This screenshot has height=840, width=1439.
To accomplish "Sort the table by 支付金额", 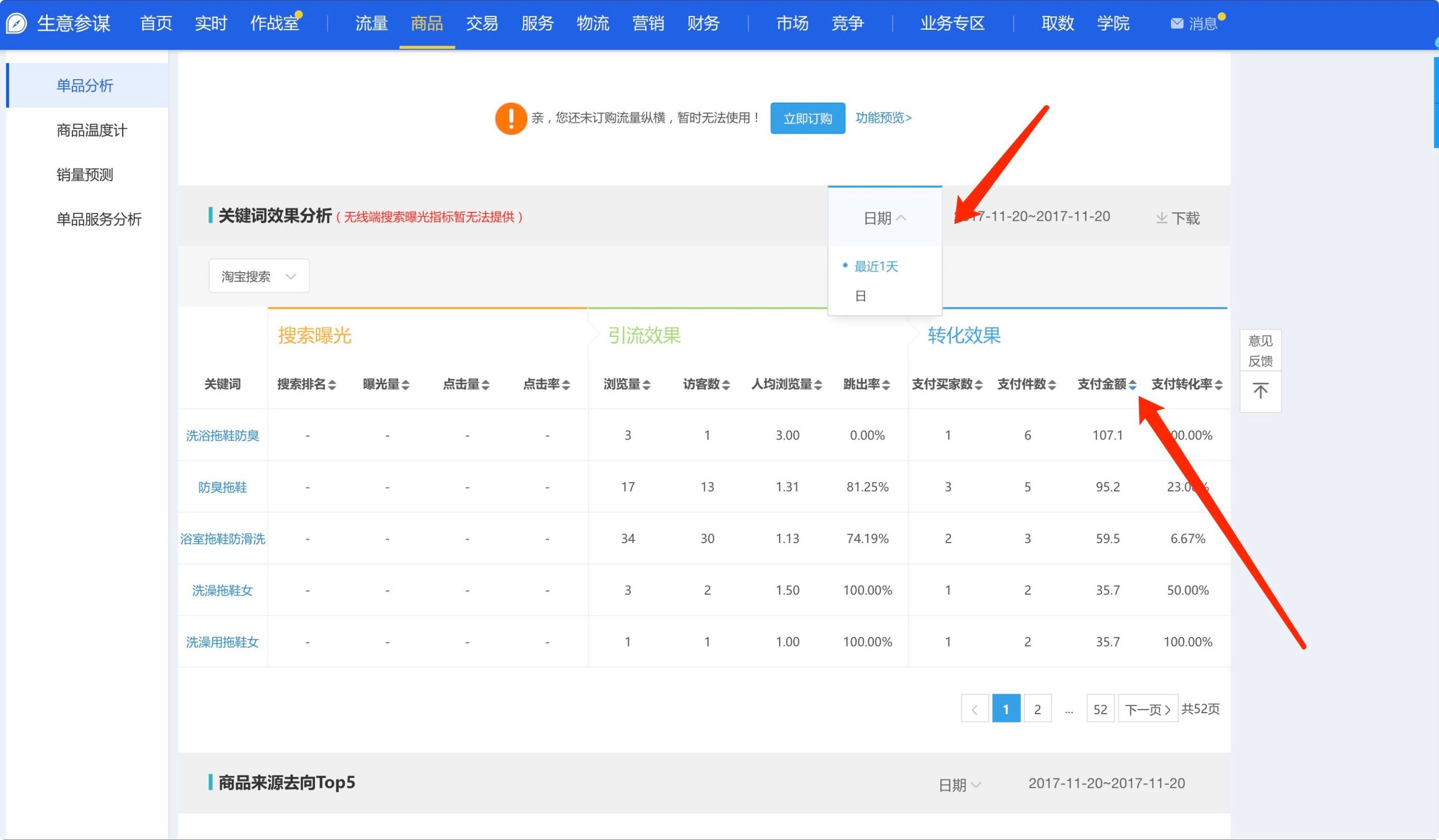I will click(x=1133, y=384).
